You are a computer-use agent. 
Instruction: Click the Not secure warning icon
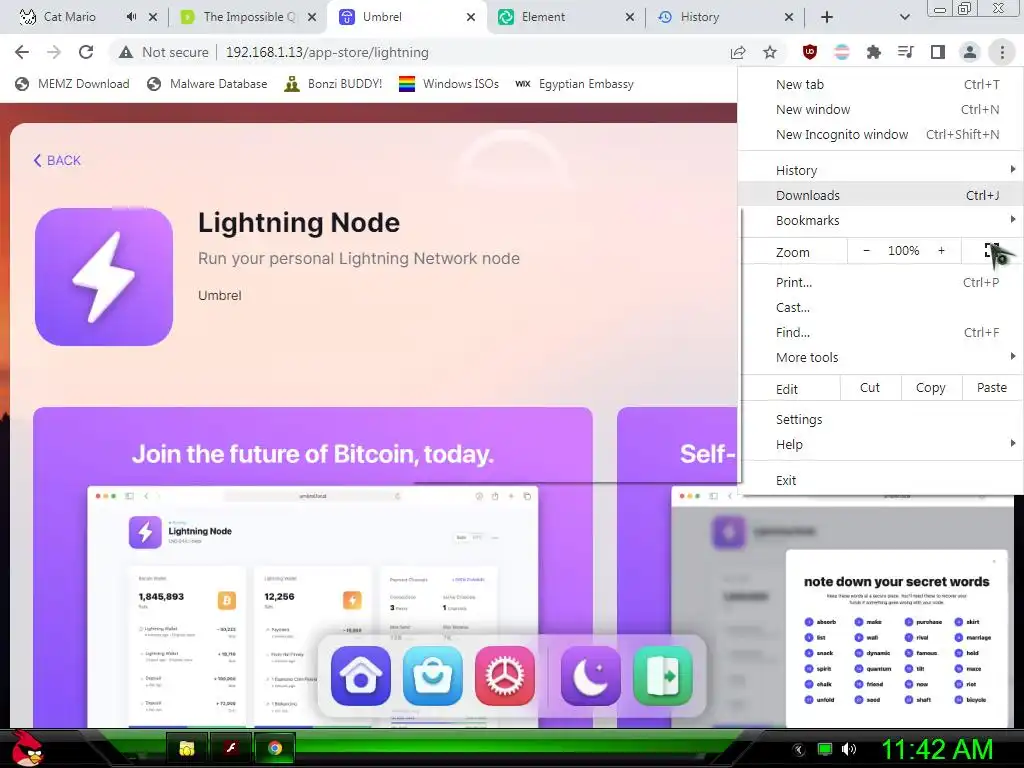pyautogui.click(x=125, y=52)
